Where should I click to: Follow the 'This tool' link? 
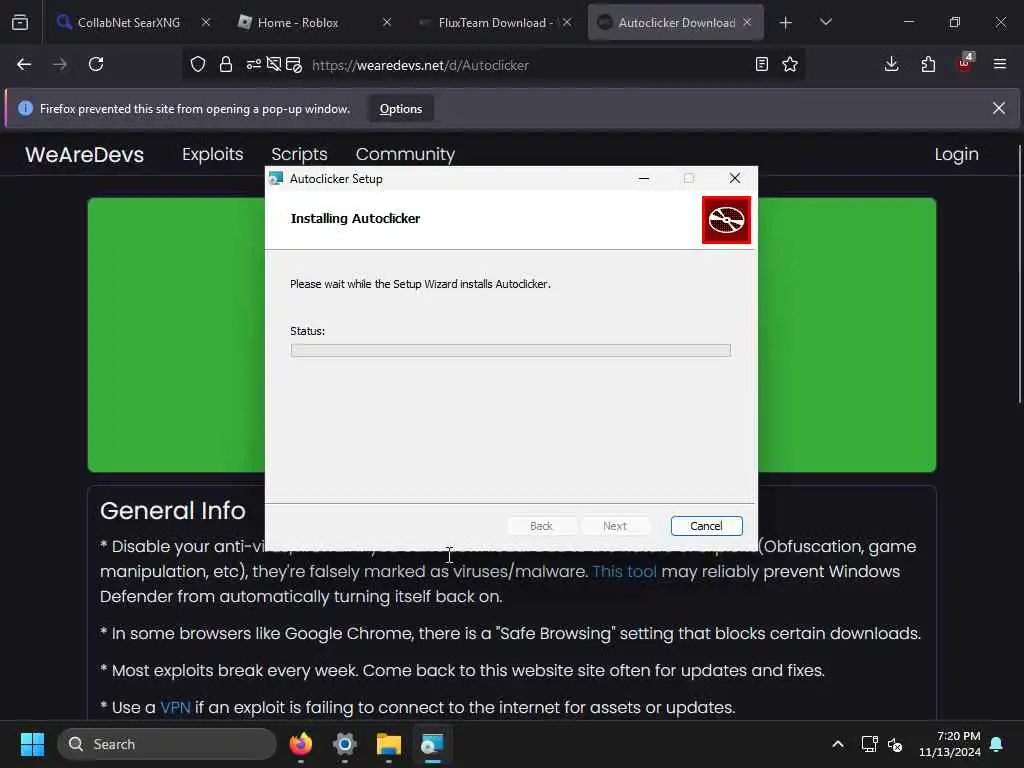(x=624, y=571)
